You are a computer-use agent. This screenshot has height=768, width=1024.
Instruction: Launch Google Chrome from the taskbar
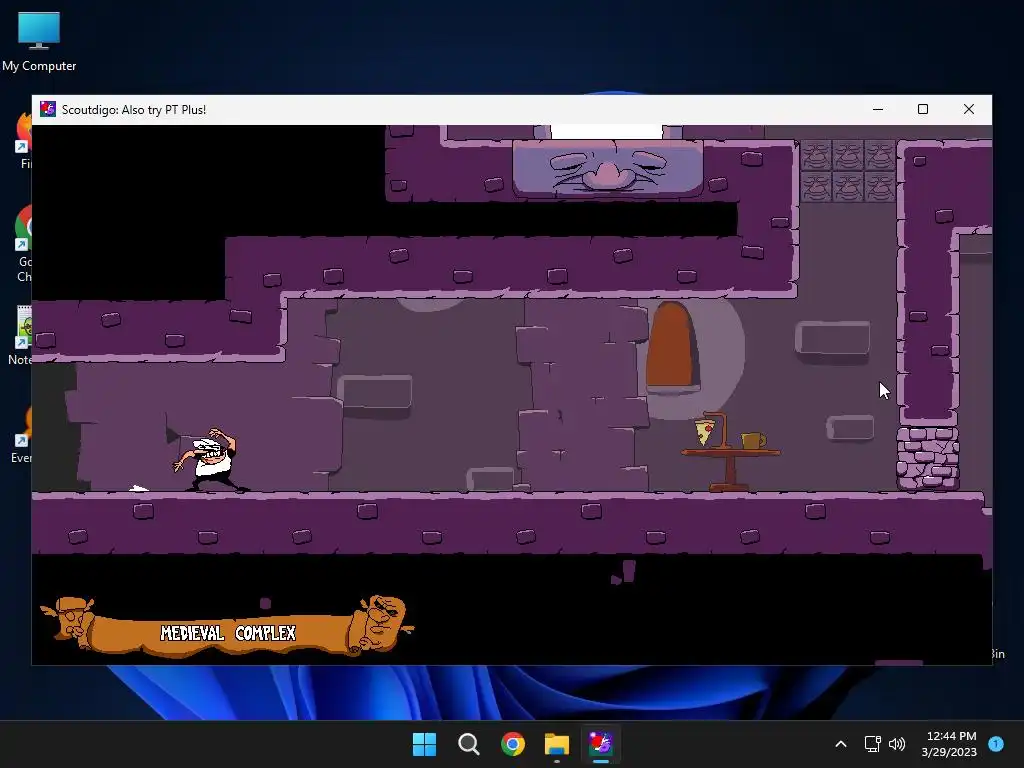click(513, 744)
